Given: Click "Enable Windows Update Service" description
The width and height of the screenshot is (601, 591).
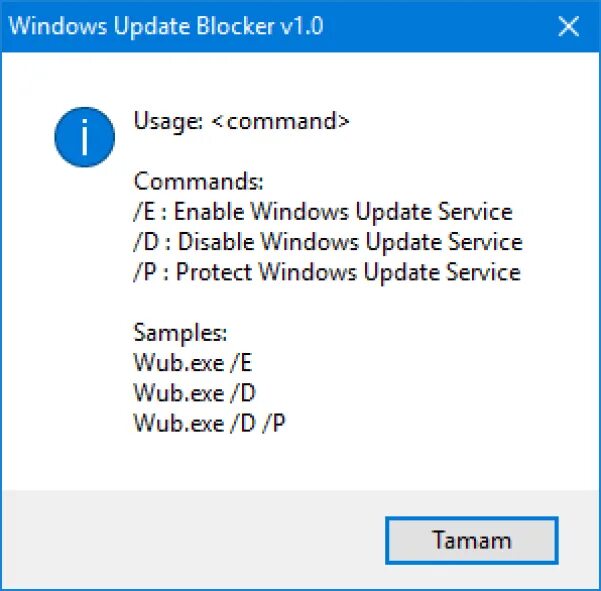Looking at the screenshot, I should [343, 212].
